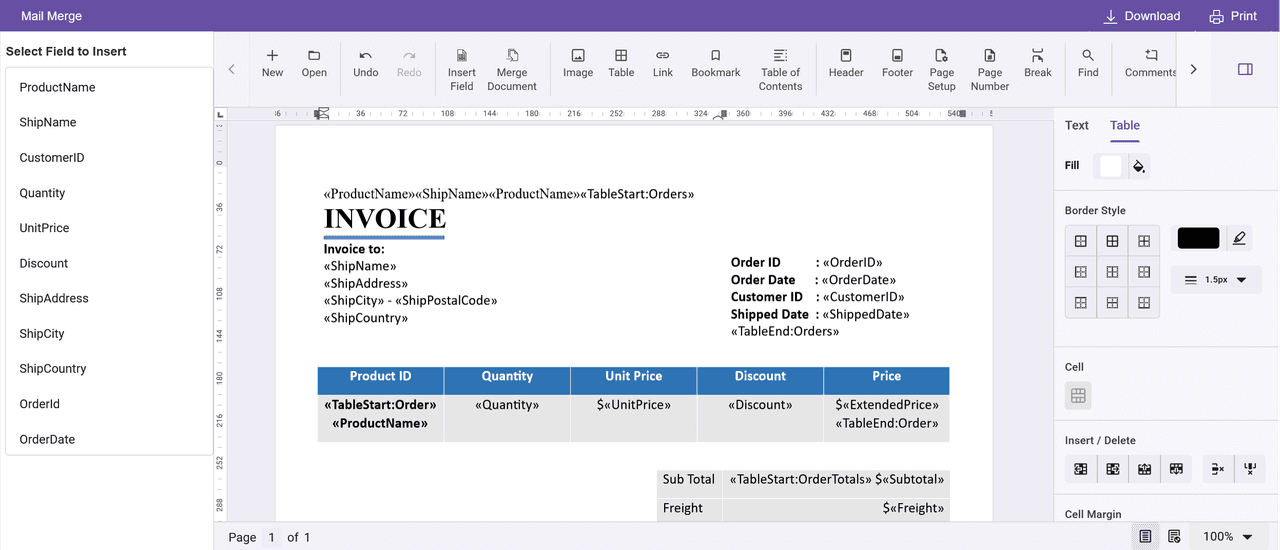
Task: Select Quantity in field list
Action: [109, 193]
